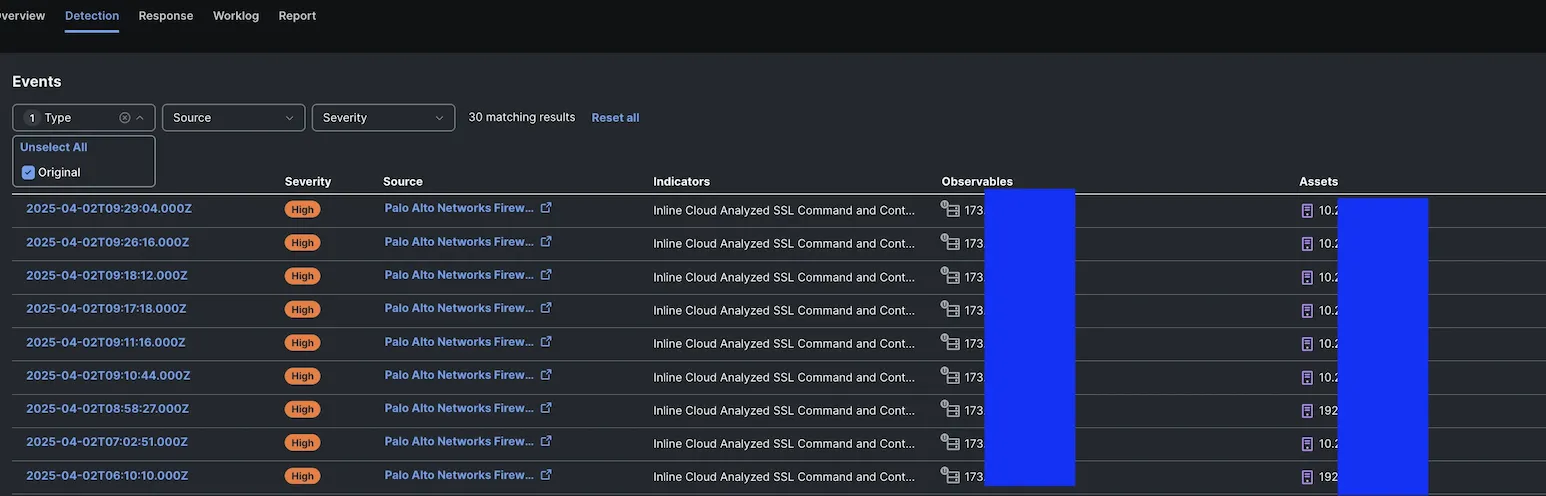Image resolution: width=1546 pixels, height=496 pixels.
Task: Click observable server icon in 08:58:27 row
Action: pos(950,409)
